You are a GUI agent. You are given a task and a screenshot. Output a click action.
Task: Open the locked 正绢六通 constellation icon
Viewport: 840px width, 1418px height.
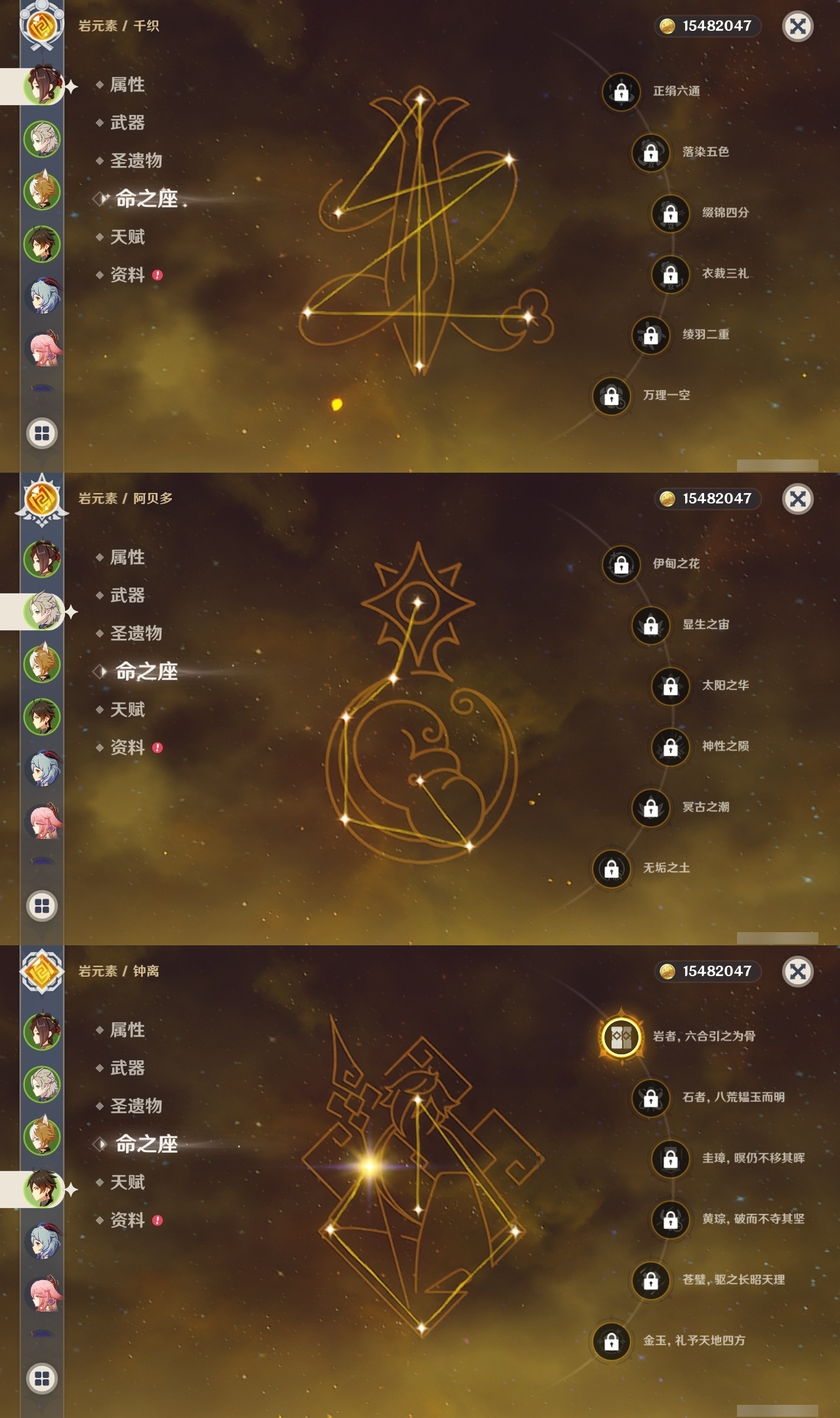621,91
